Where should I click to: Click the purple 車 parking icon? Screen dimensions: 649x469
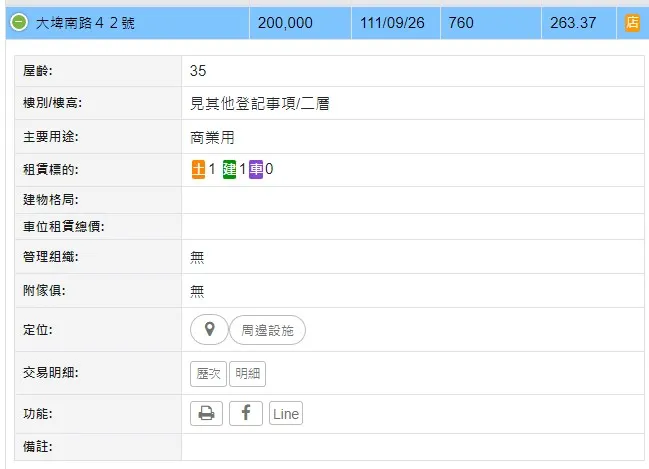point(256,169)
